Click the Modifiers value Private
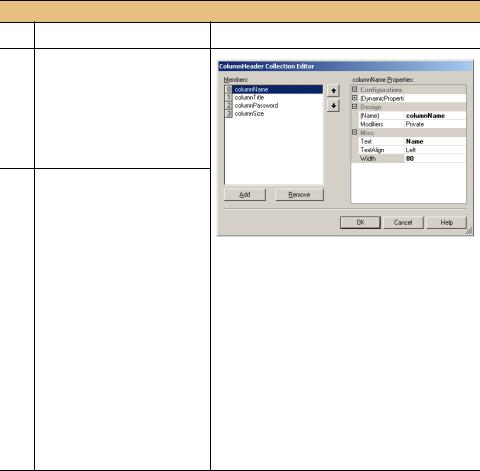The height and width of the screenshot is (471, 480). (435, 124)
